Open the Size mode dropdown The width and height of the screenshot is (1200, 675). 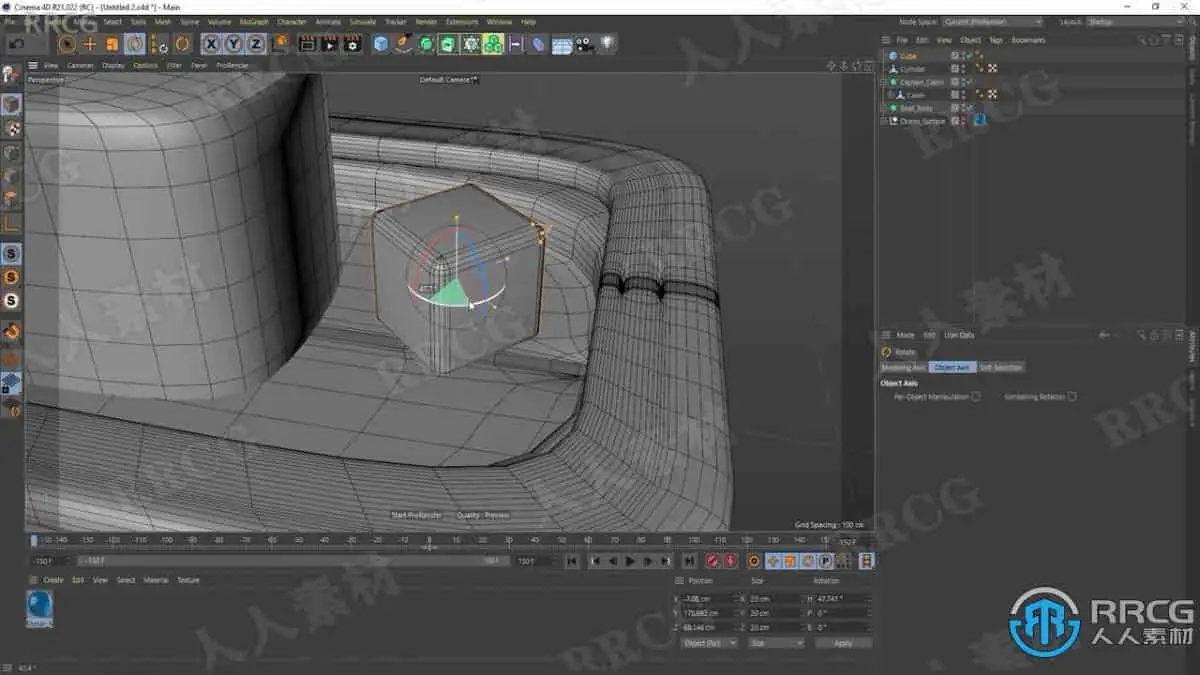click(x=775, y=643)
